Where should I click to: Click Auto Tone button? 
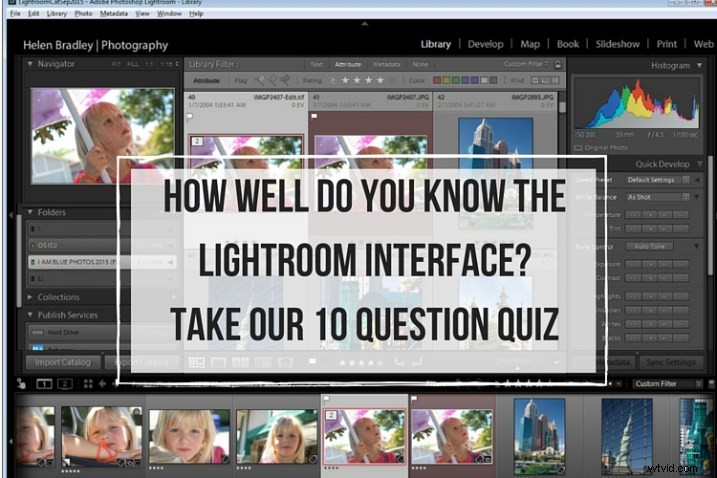[649, 247]
